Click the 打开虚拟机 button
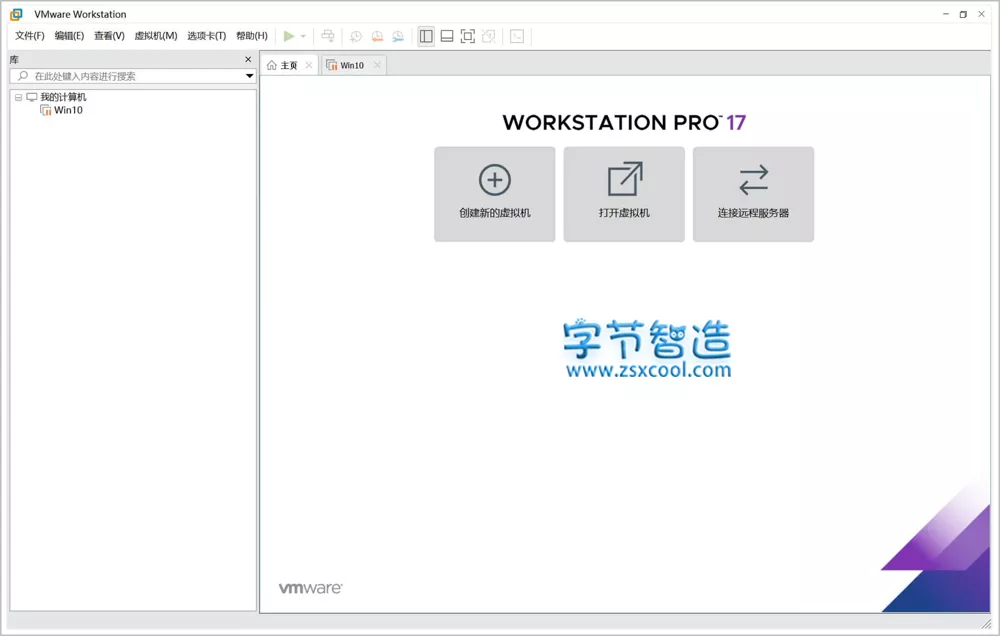 [624, 194]
